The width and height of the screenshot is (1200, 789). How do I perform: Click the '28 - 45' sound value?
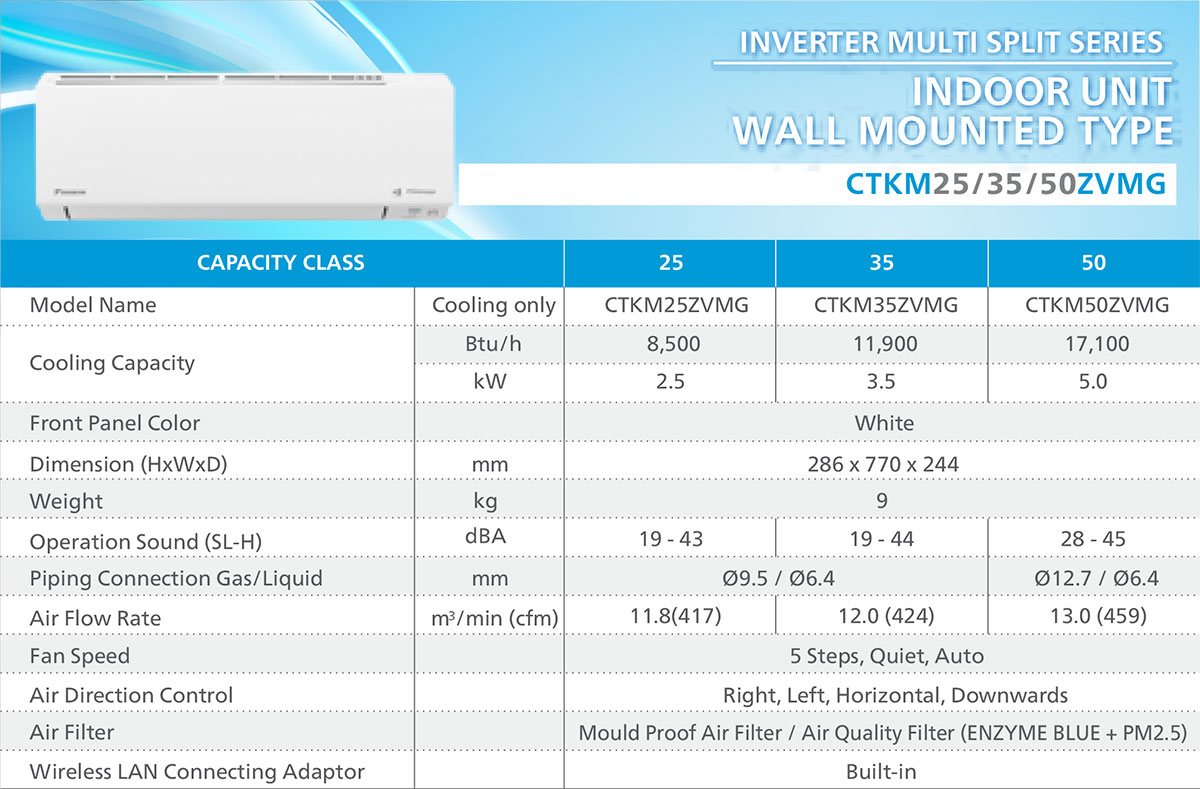[x=1093, y=539]
